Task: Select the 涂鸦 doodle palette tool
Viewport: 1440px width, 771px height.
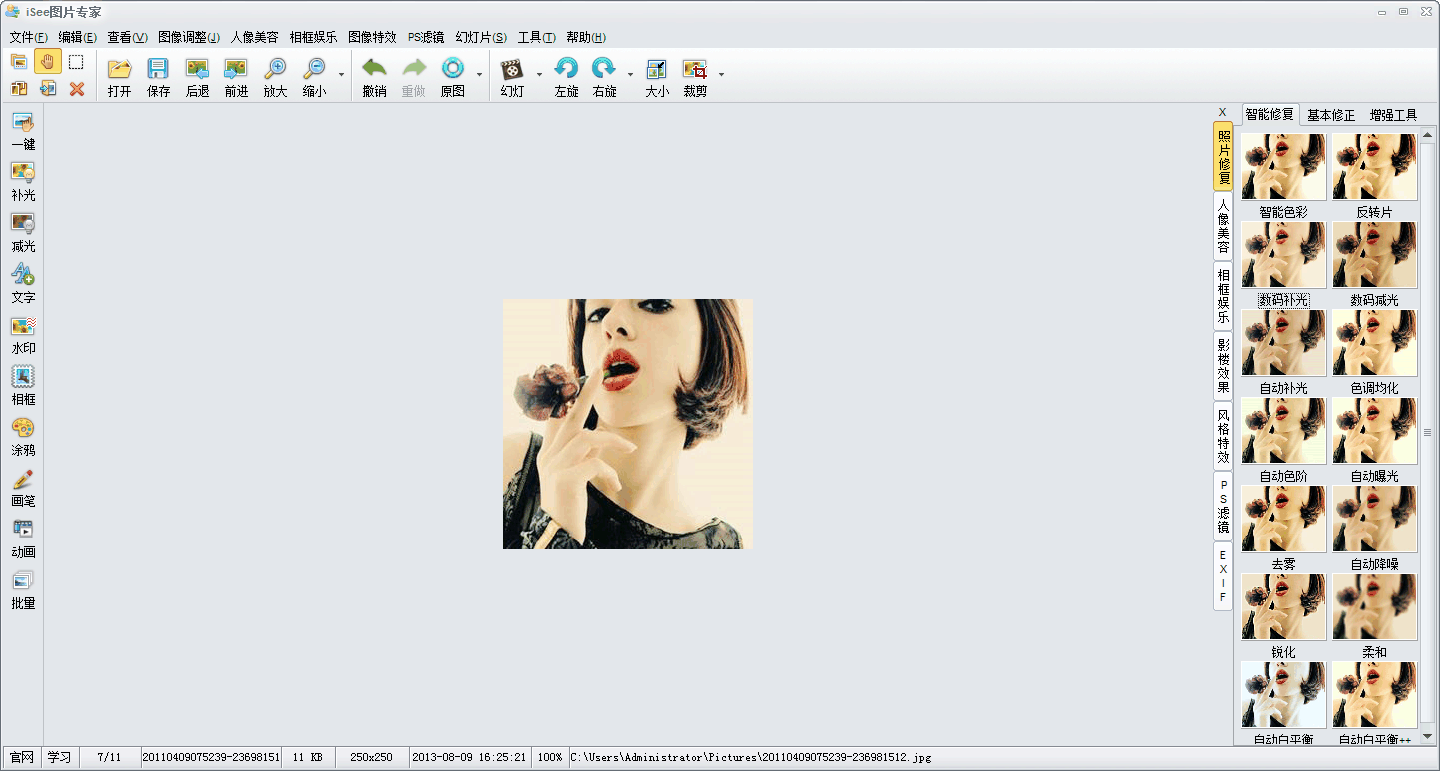Action: pos(23,428)
